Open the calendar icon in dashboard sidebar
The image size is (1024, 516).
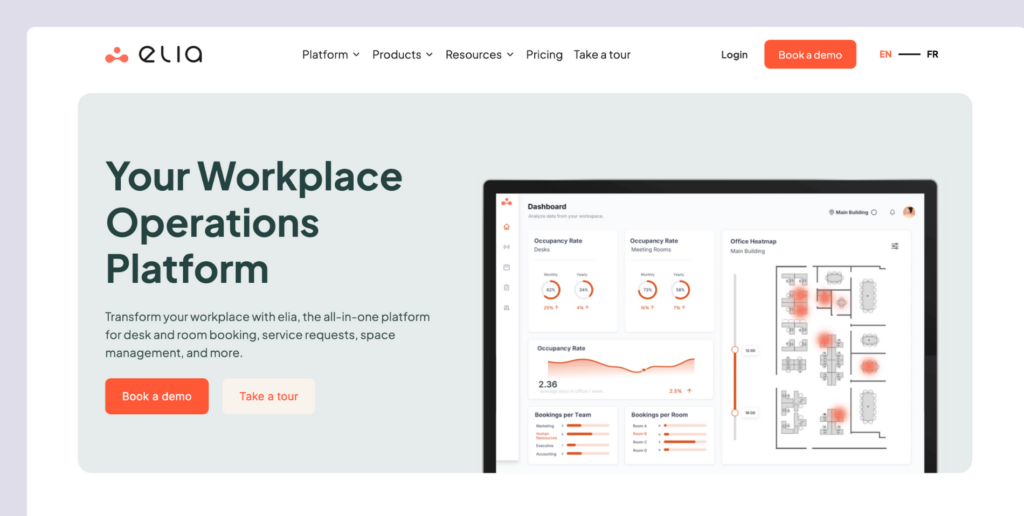pos(506,267)
